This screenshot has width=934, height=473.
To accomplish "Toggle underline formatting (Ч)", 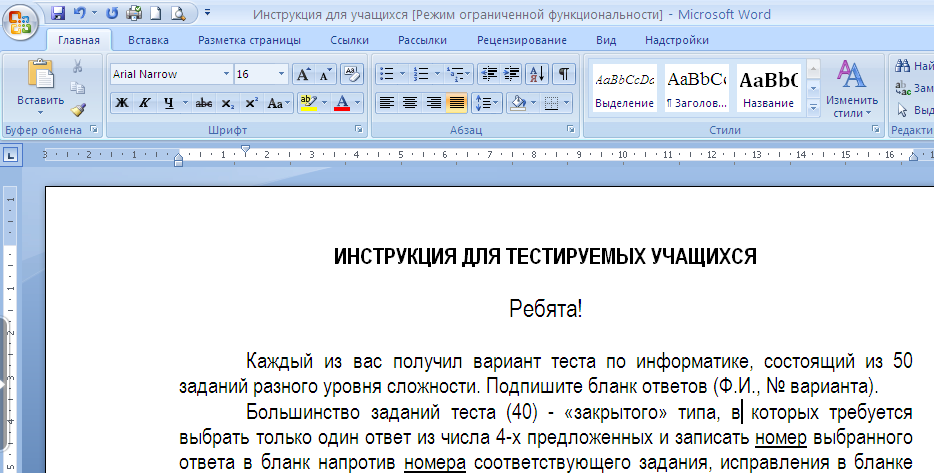I will [x=169, y=103].
